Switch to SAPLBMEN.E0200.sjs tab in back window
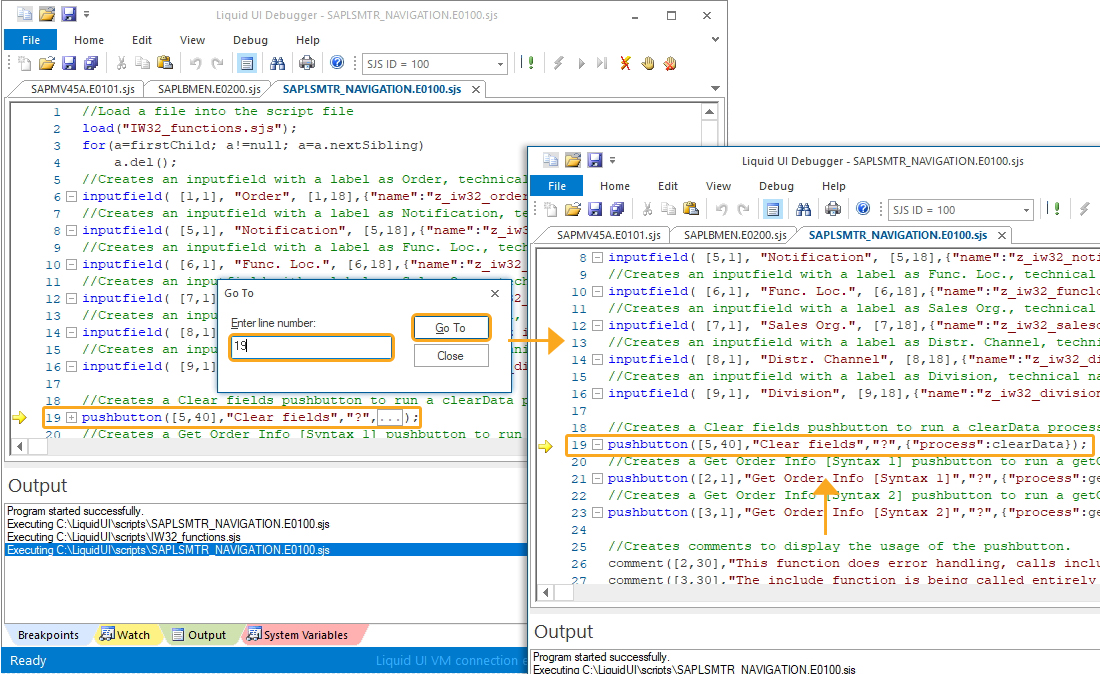This screenshot has height=674, width=1100. [209, 89]
